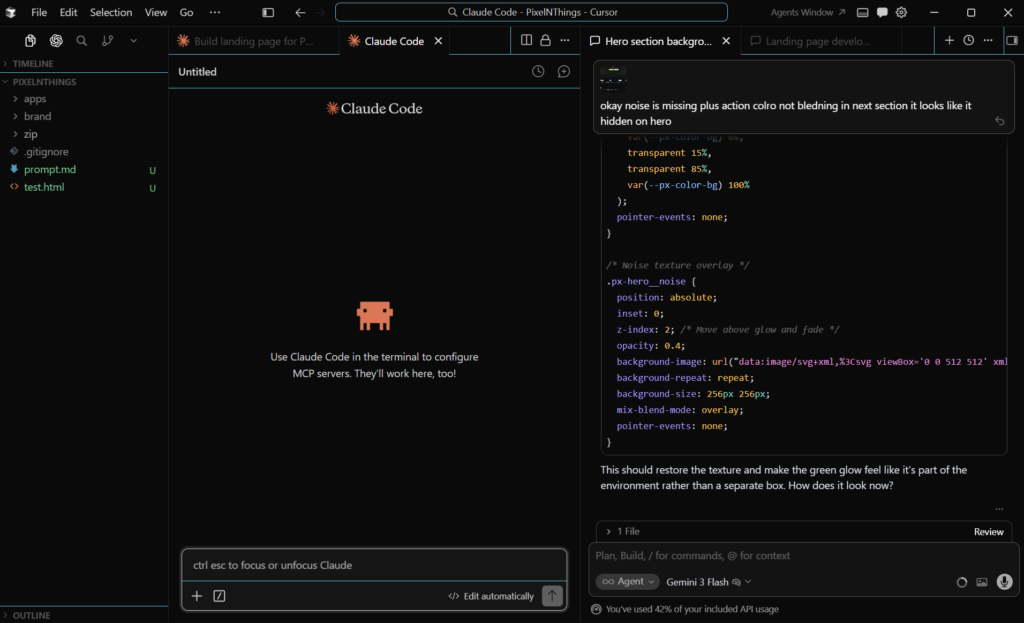Viewport: 1024px width, 623px height.
Task: Open the Source Control branch icon
Action: tap(108, 40)
